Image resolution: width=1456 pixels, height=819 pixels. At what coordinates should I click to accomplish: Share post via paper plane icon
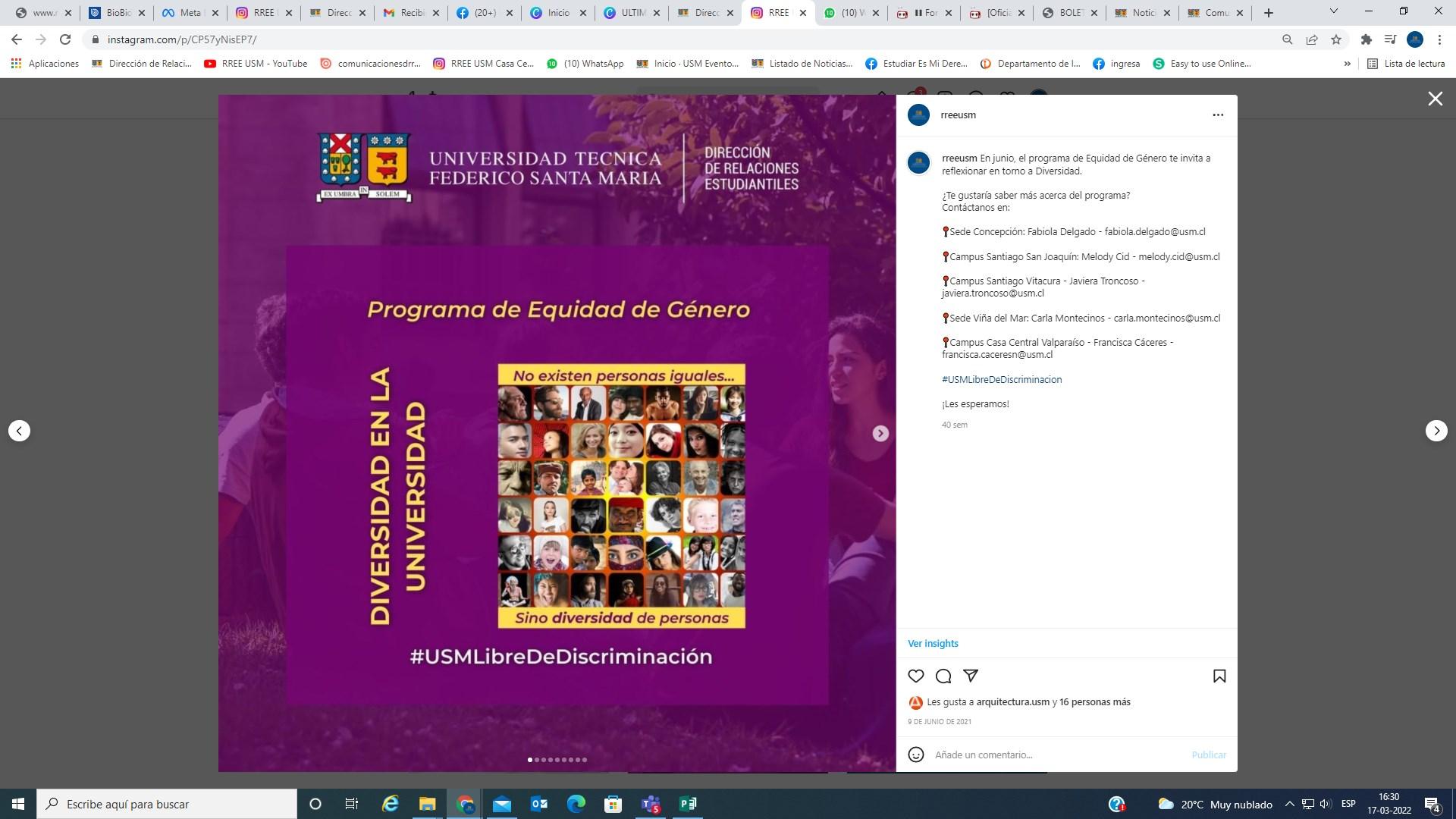[x=971, y=676]
